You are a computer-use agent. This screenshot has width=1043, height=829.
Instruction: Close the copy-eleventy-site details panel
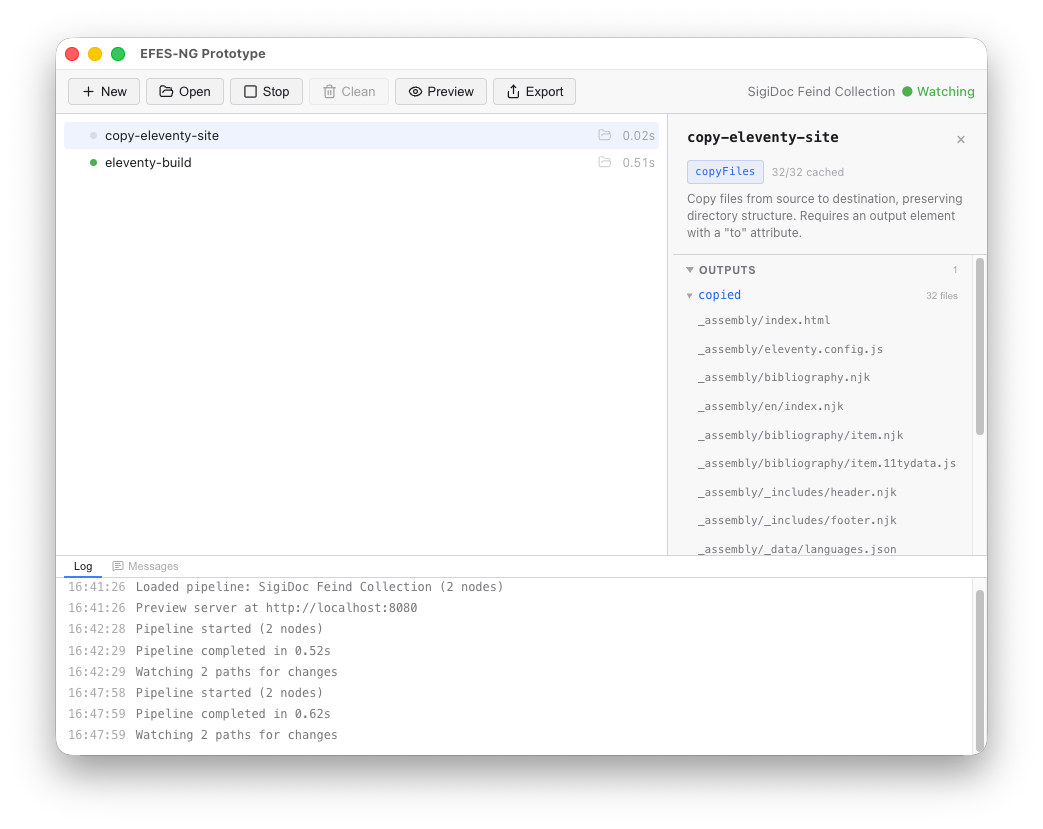pos(961,139)
